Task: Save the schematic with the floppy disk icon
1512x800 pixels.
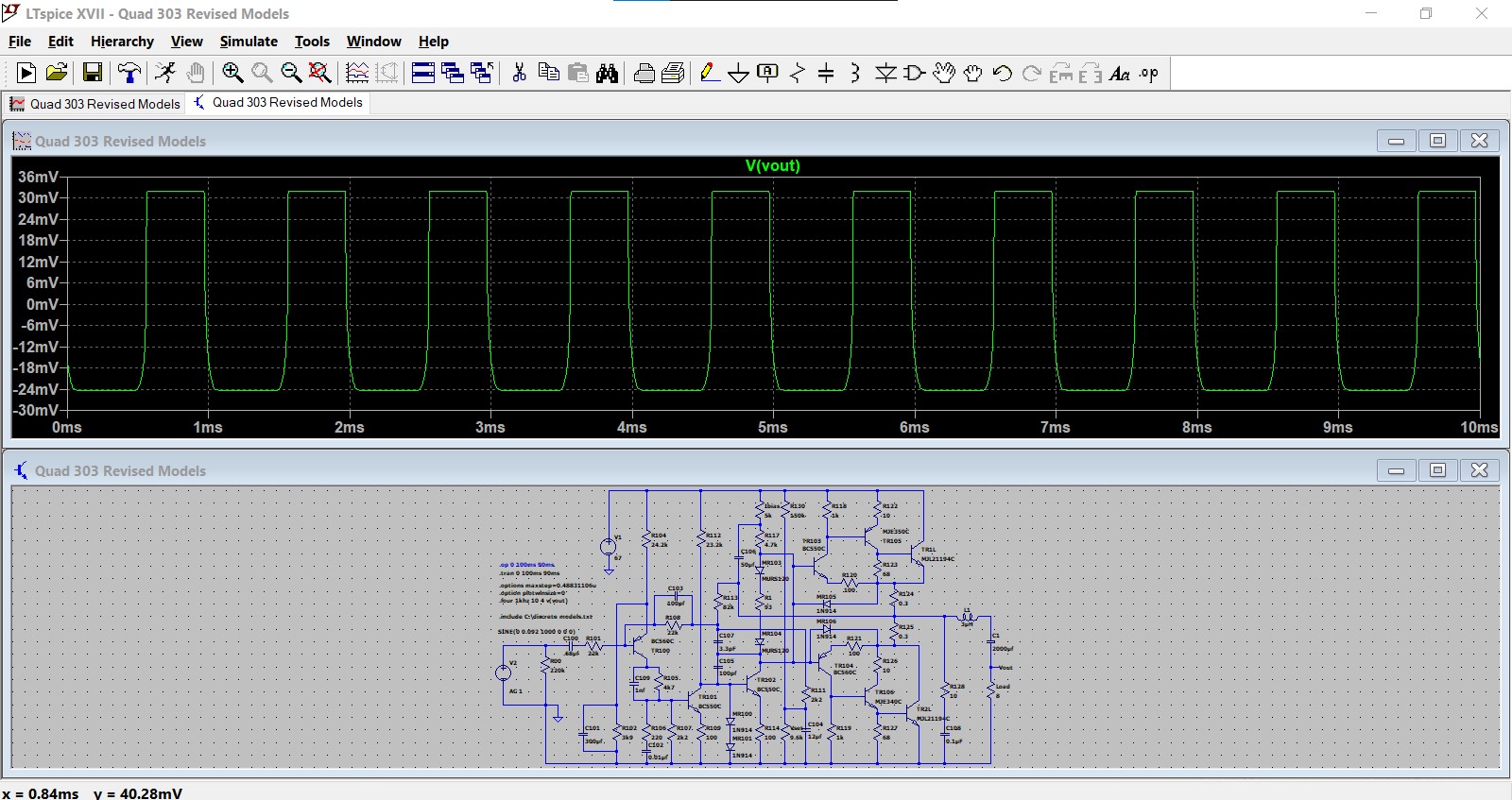Action: [93, 73]
